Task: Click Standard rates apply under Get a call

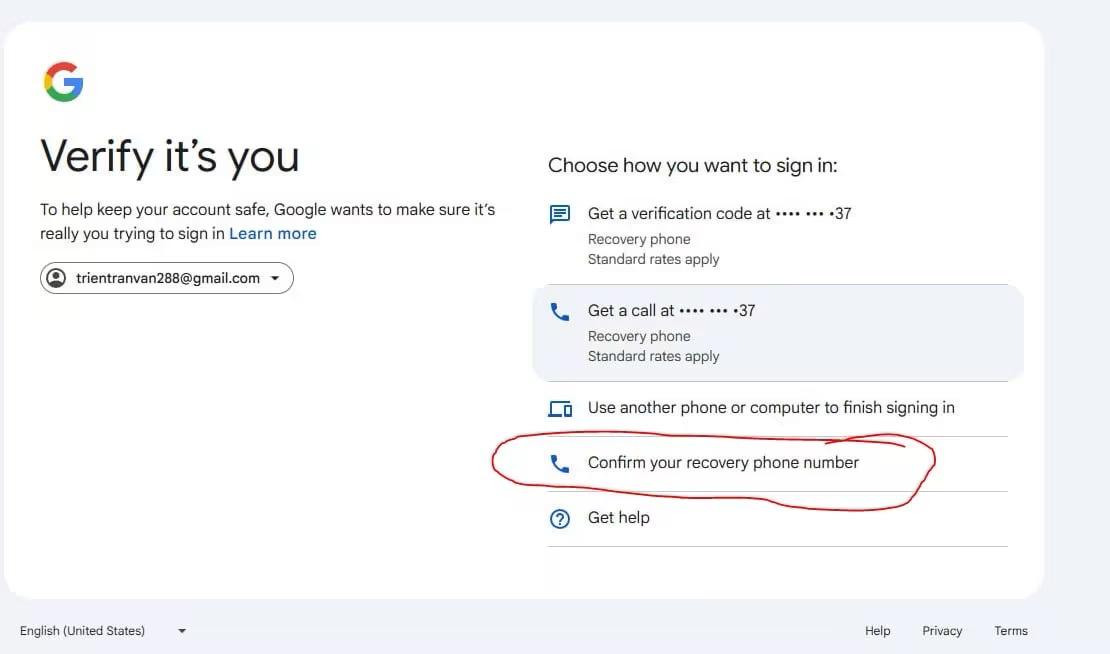Action: click(653, 356)
